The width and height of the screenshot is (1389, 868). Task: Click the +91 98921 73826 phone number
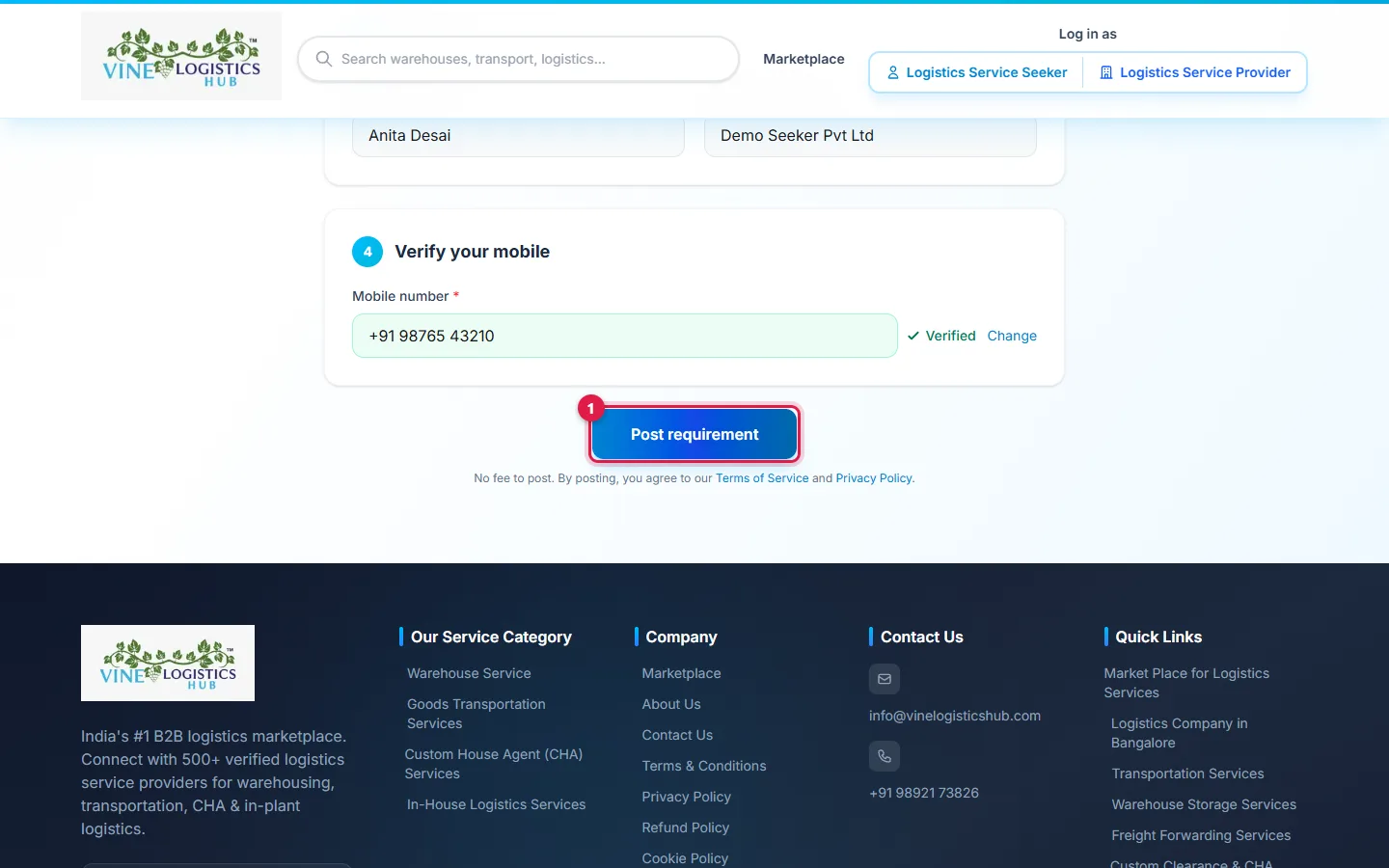tap(924, 793)
